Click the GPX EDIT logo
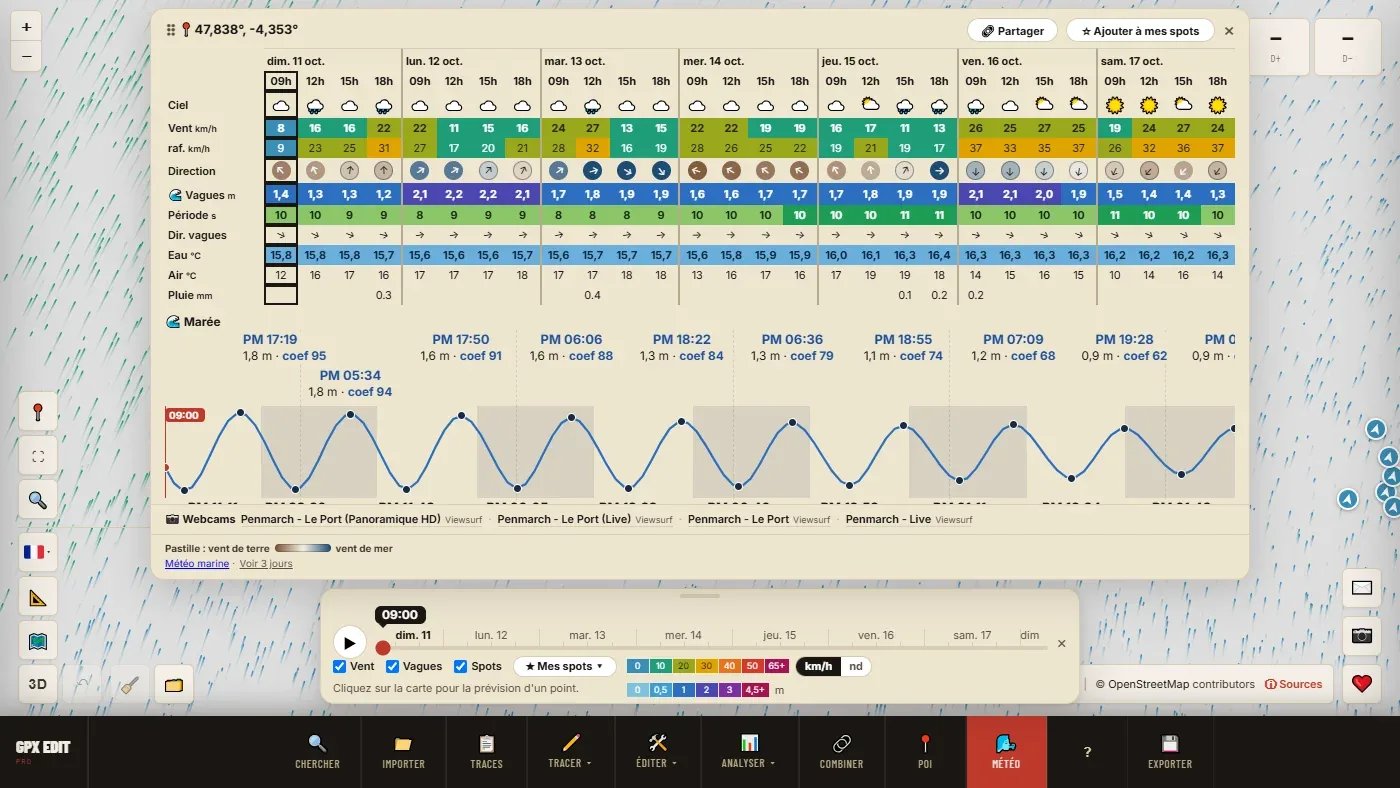Viewport: 1400px width, 788px height. (43, 751)
